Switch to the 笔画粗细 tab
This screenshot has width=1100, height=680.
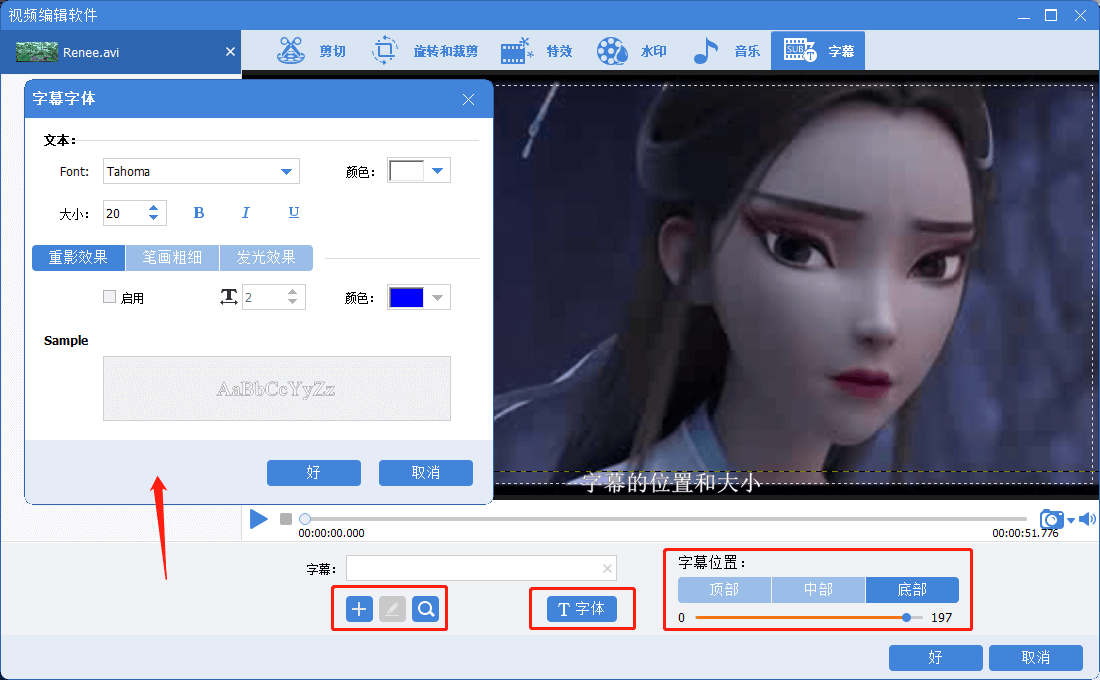pos(173,258)
